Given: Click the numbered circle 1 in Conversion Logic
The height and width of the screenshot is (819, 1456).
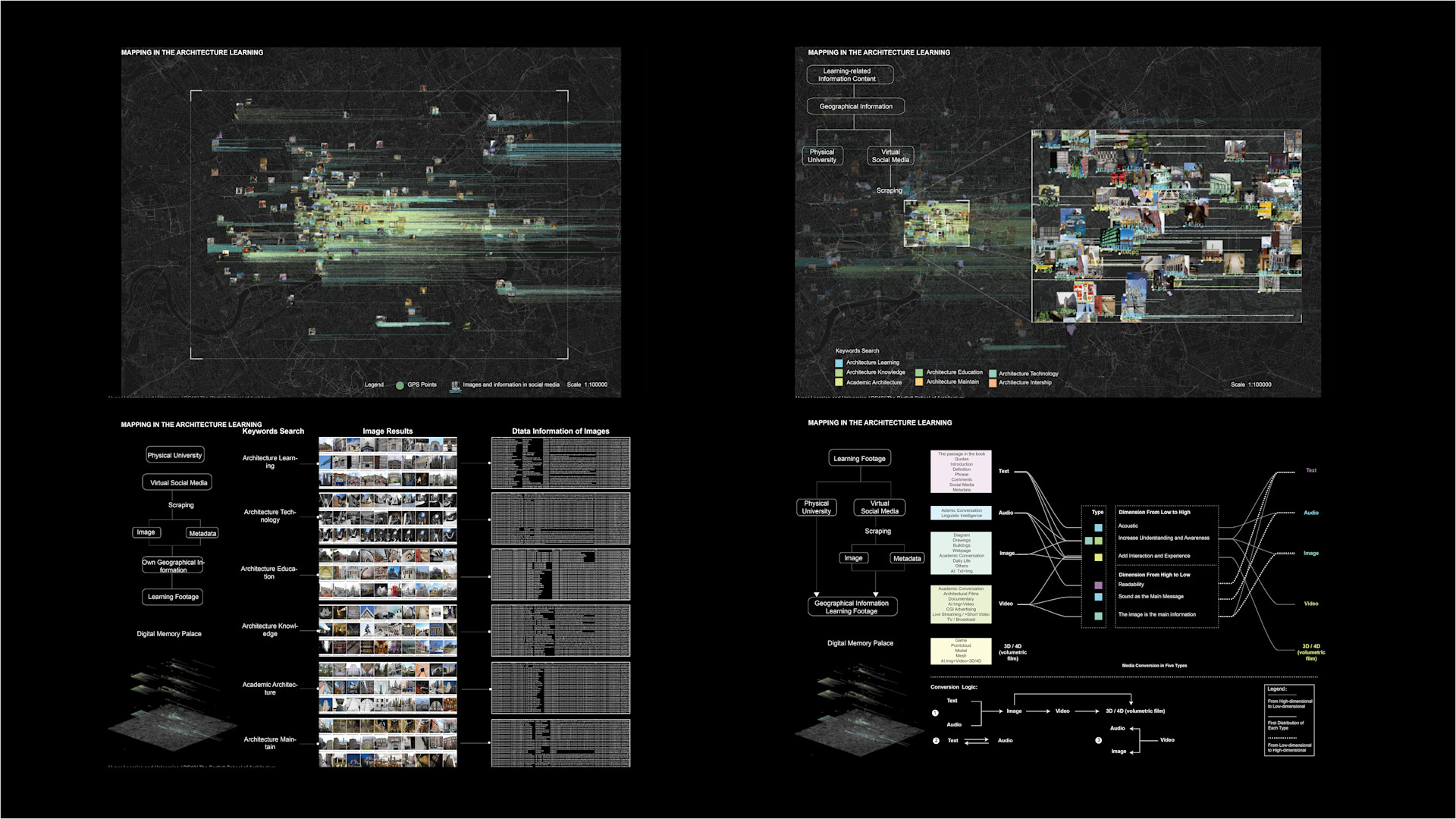Looking at the screenshot, I should 935,713.
